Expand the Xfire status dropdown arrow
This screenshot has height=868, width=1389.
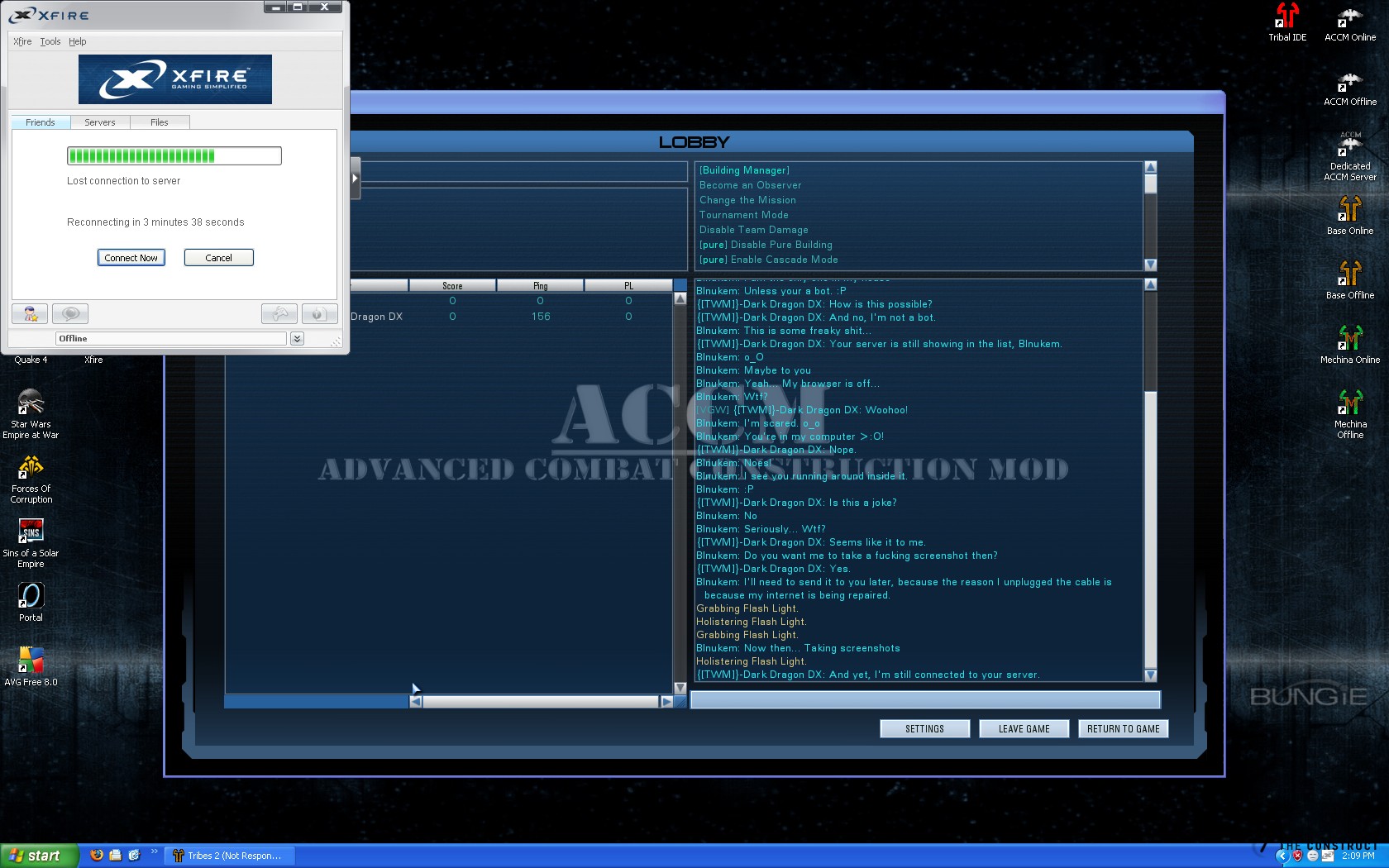(x=297, y=338)
